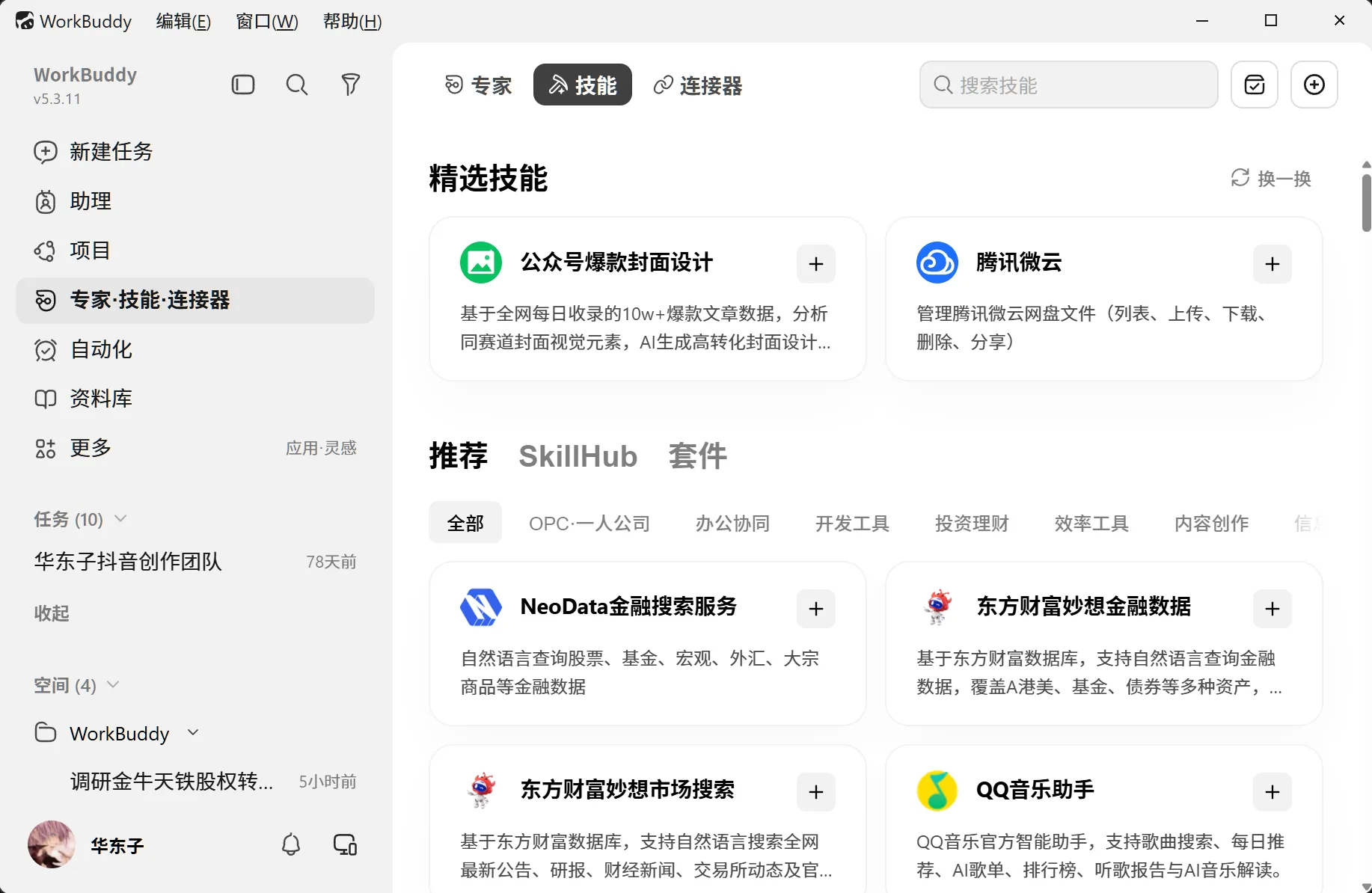Screen dimensions: 1372x893
Task: Select the SkillHub tab
Action: point(578,455)
